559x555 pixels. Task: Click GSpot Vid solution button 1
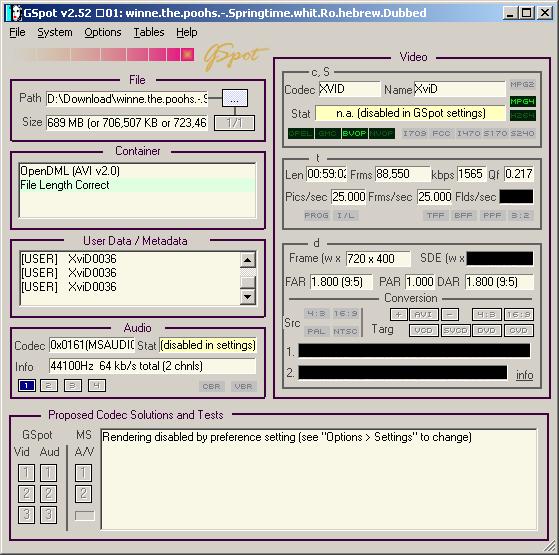pyautogui.click(x=26, y=473)
